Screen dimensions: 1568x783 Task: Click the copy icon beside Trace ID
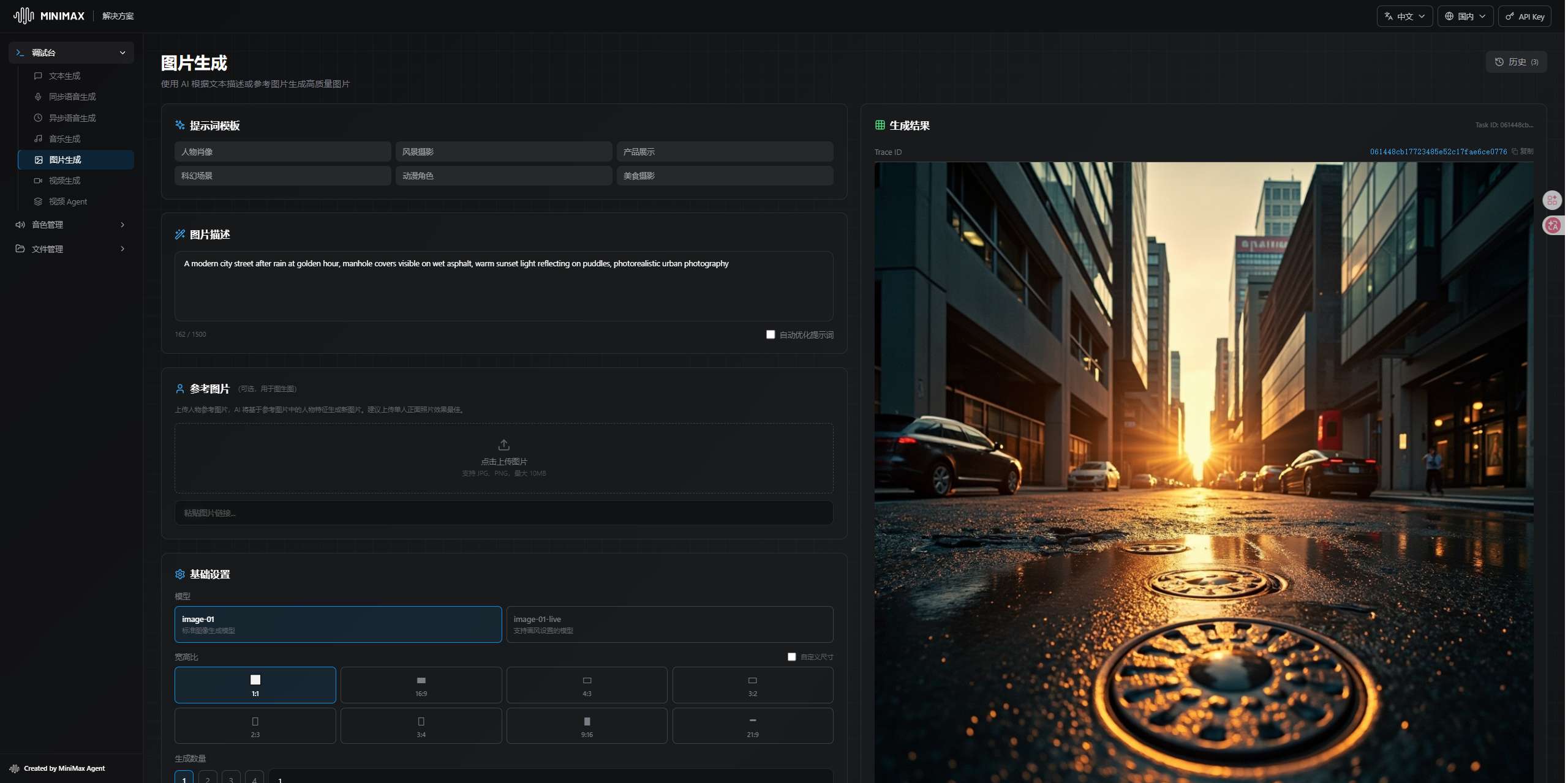1515,152
